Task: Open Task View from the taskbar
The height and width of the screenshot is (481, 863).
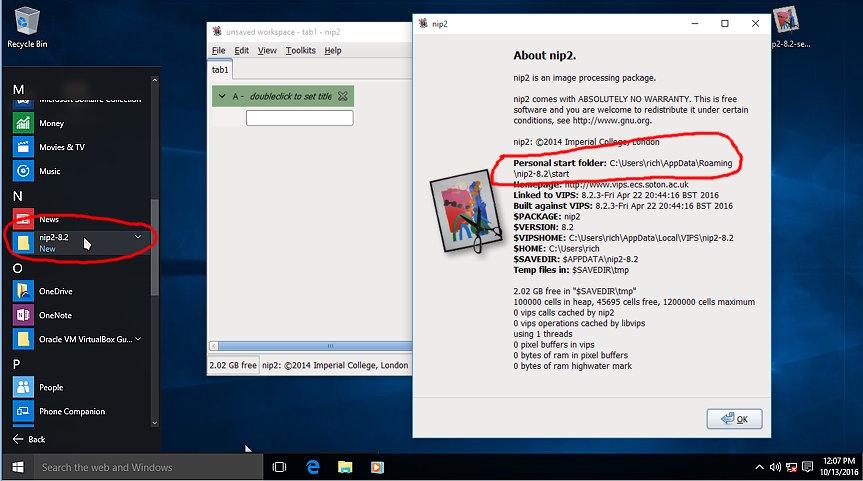Action: [x=280, y=467]
